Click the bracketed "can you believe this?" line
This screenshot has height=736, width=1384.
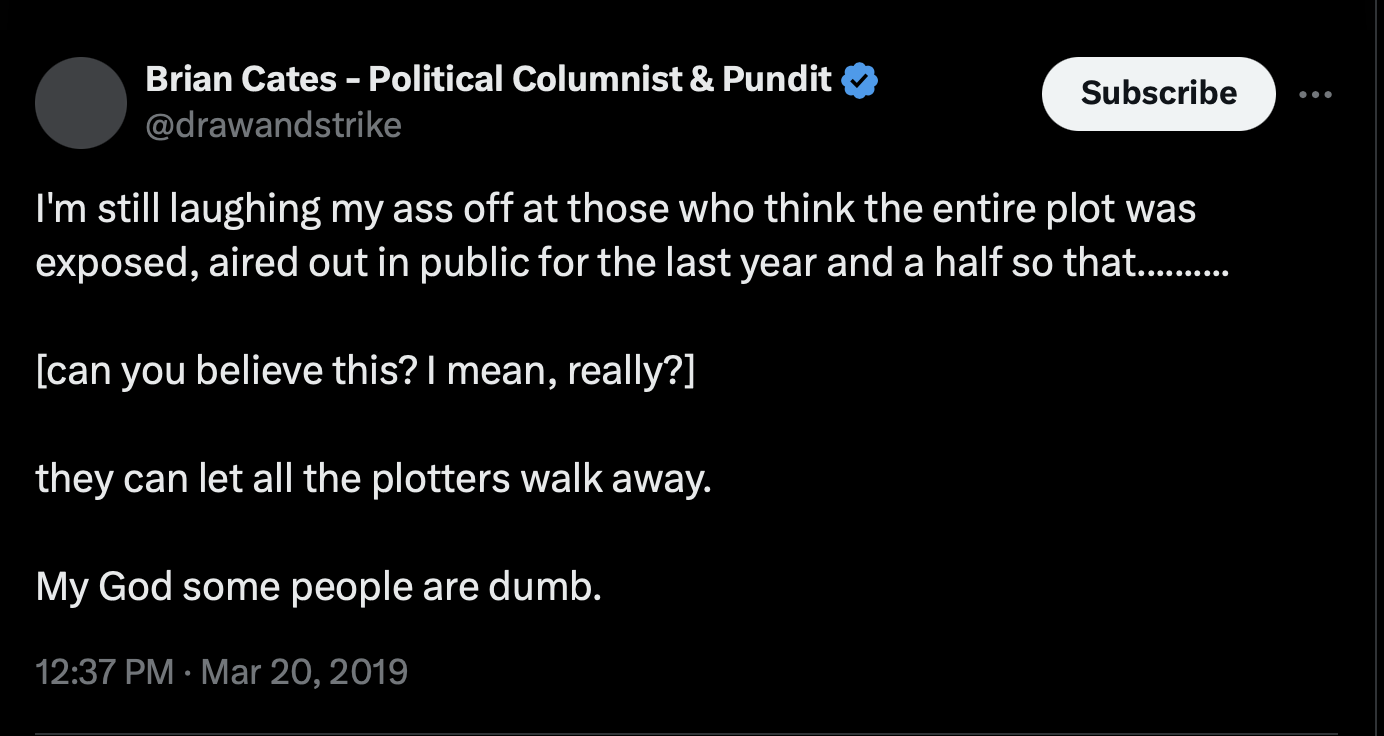[364, 372]
